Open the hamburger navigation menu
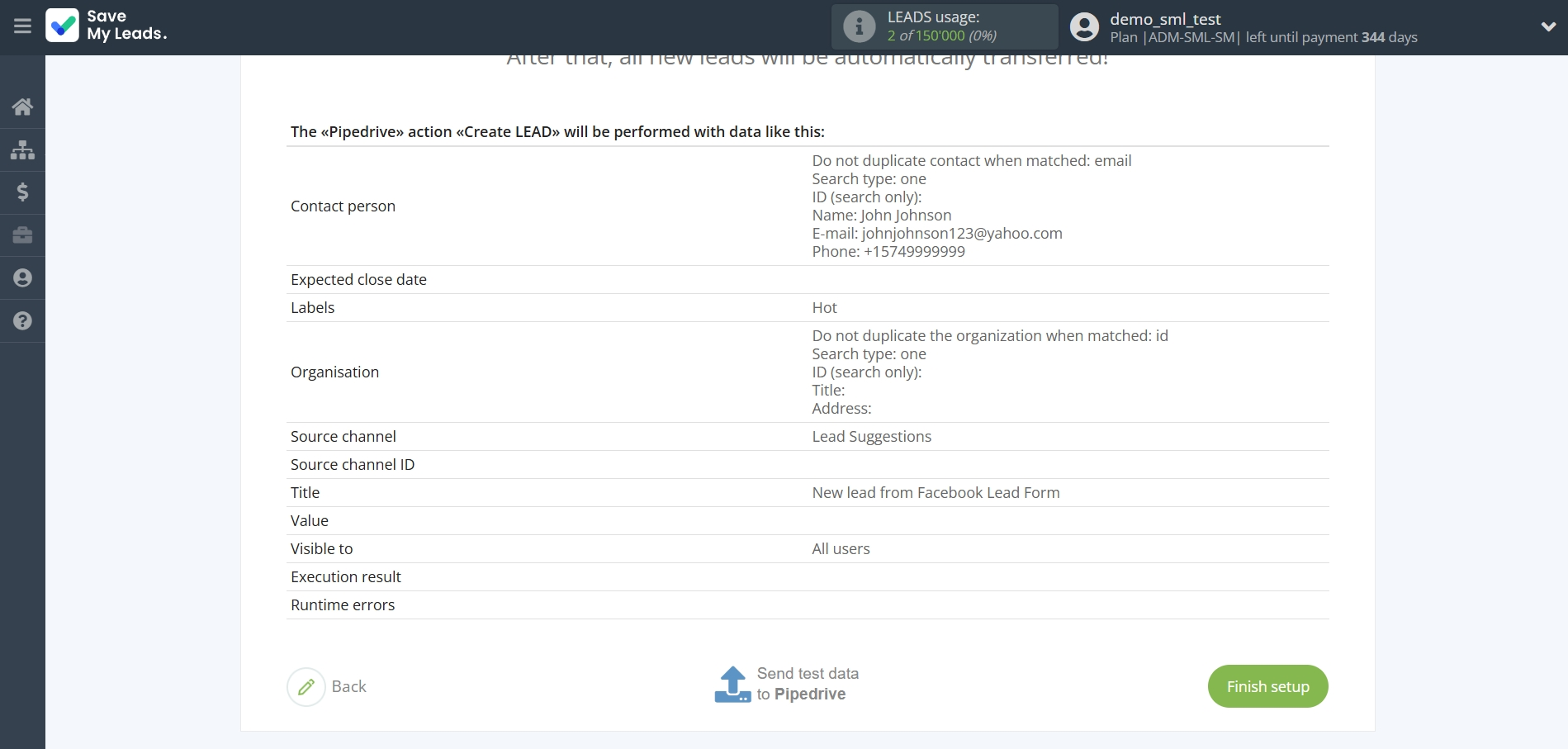1568x749 pixels. pos(22,26)
